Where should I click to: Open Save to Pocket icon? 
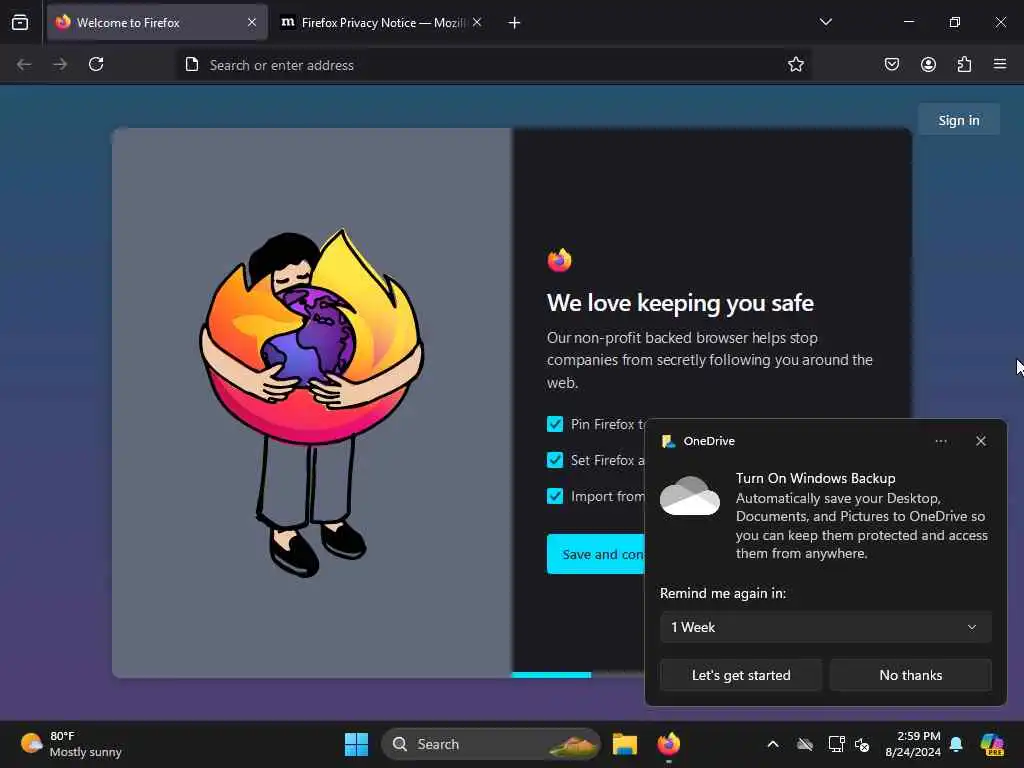click(x=891, y=64)
